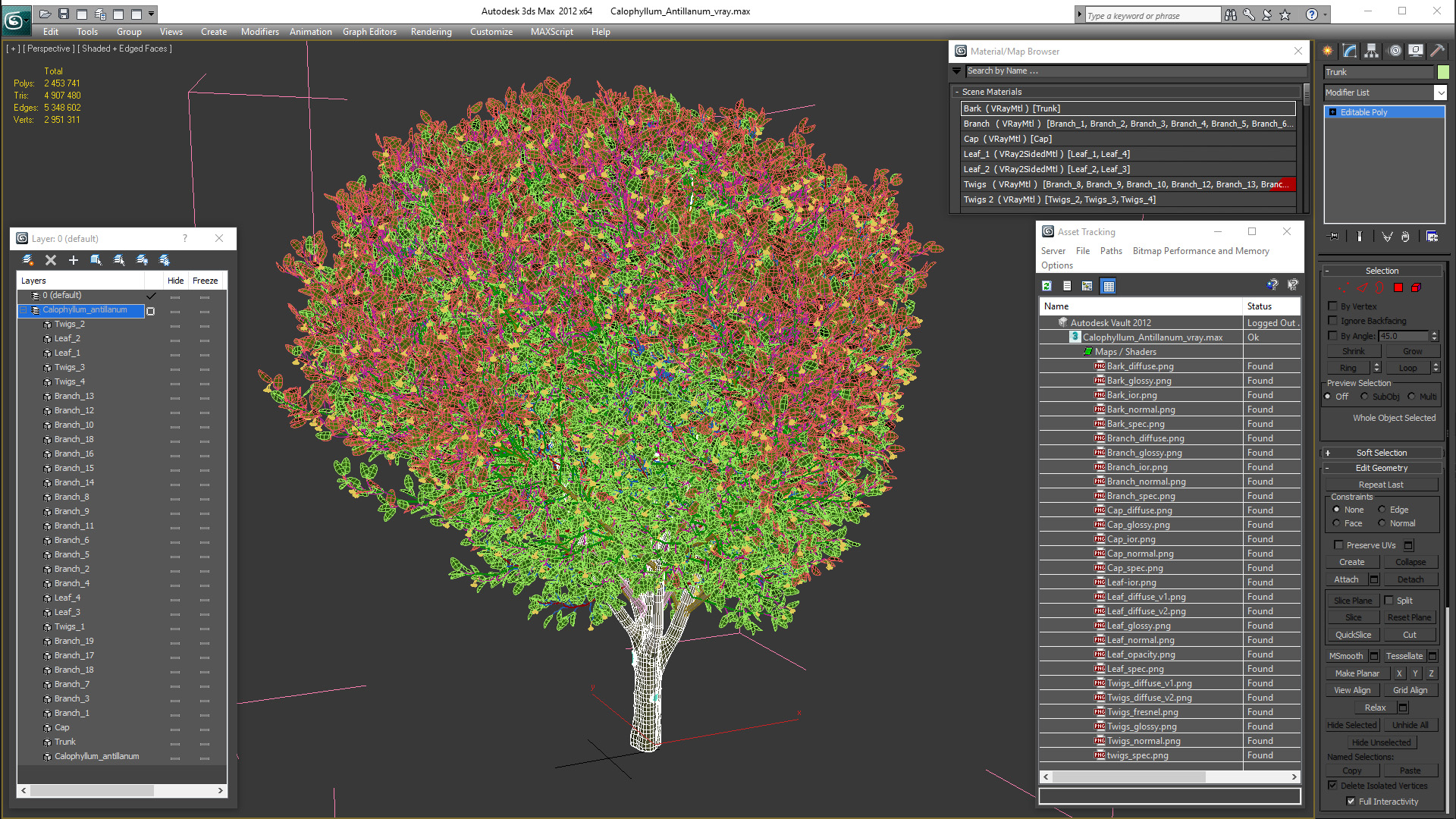Click Search binoculars icon in title bar

click(1230, 14)
